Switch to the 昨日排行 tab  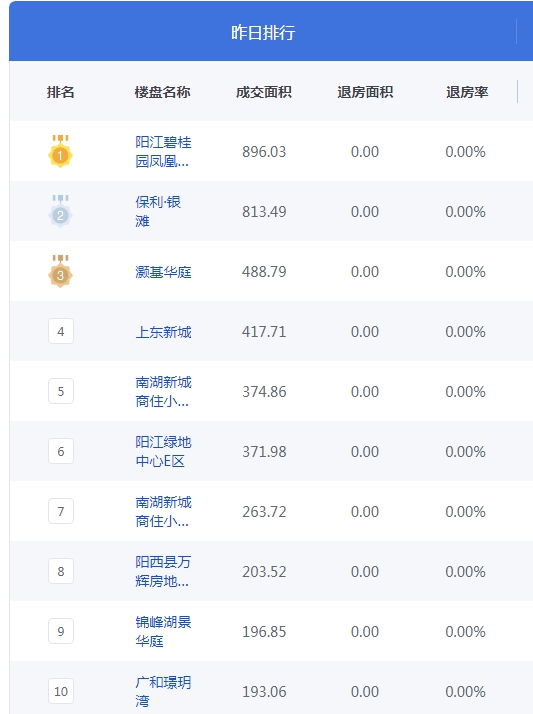click(x=263, y=32)
